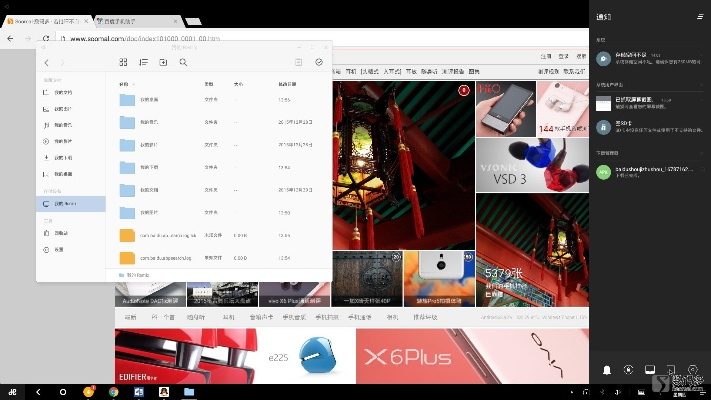Click the new folder icon in file manager toolbar
This screenshot has height=400, width=711.
coord(163,62)
